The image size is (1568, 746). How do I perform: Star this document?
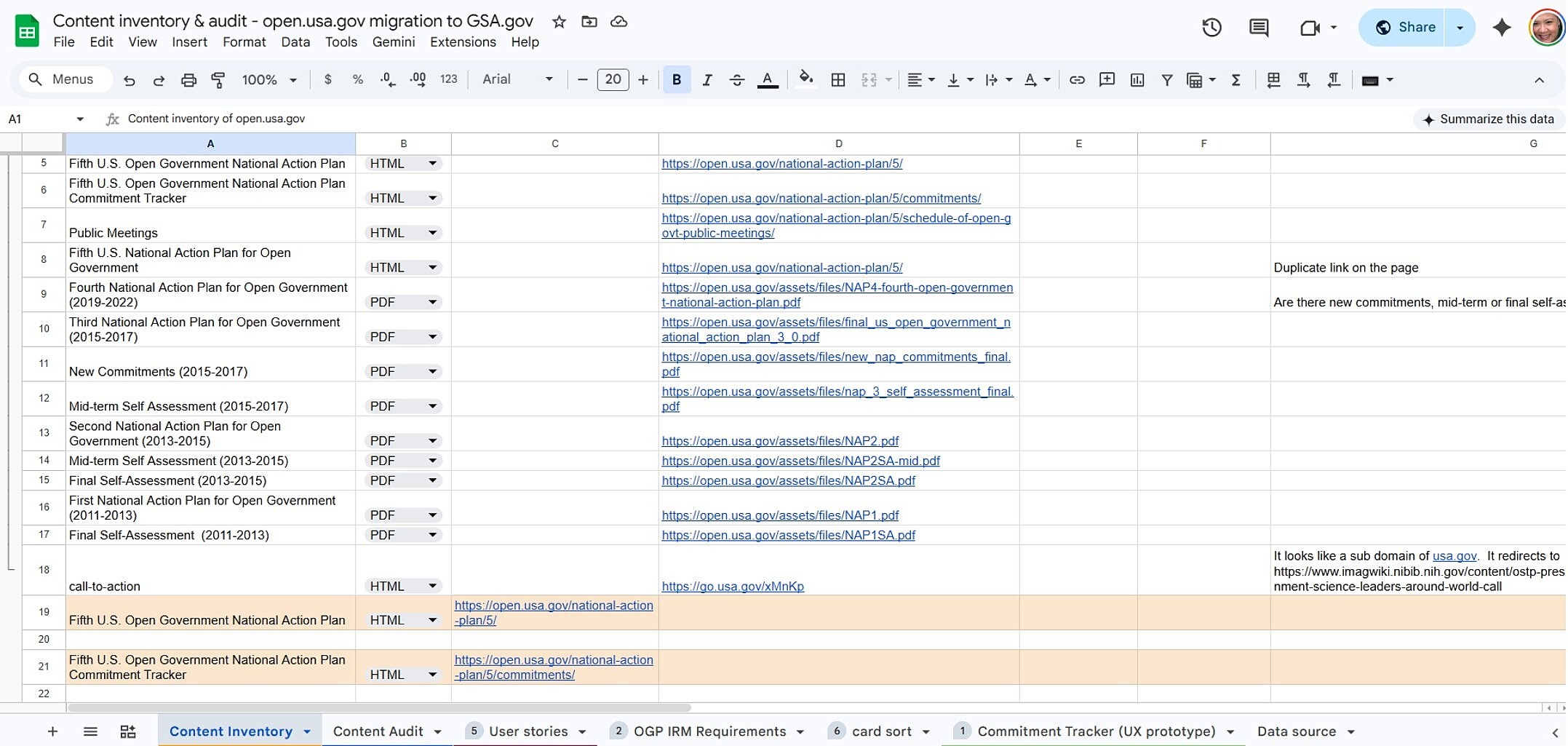pyautogui.click(x=559, y=22)
